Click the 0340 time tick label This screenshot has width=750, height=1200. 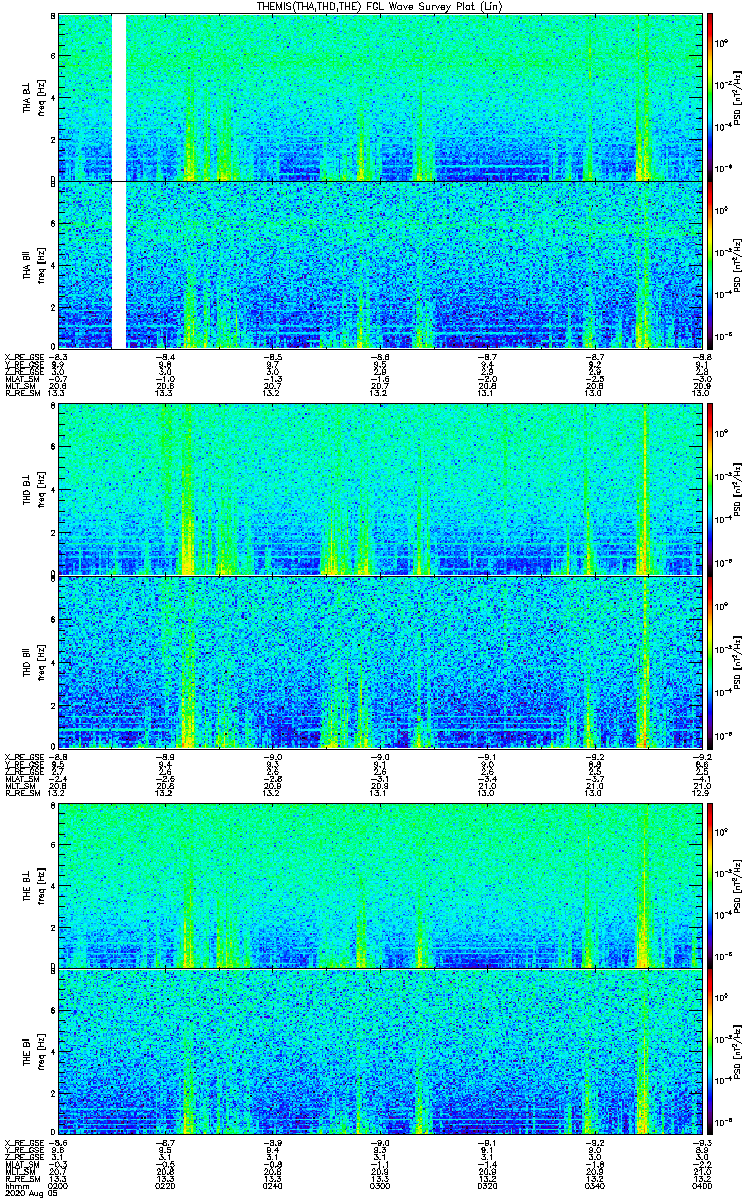(596, 1184)
